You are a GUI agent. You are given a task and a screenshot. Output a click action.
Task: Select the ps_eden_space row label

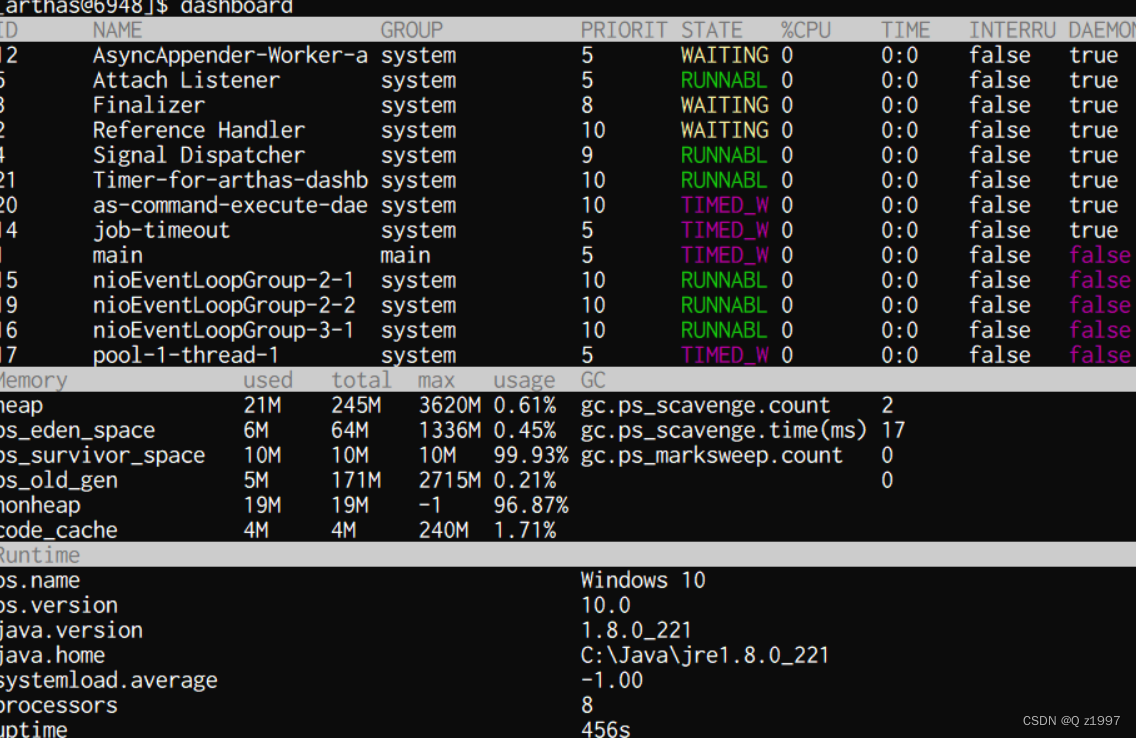(78, 430)
